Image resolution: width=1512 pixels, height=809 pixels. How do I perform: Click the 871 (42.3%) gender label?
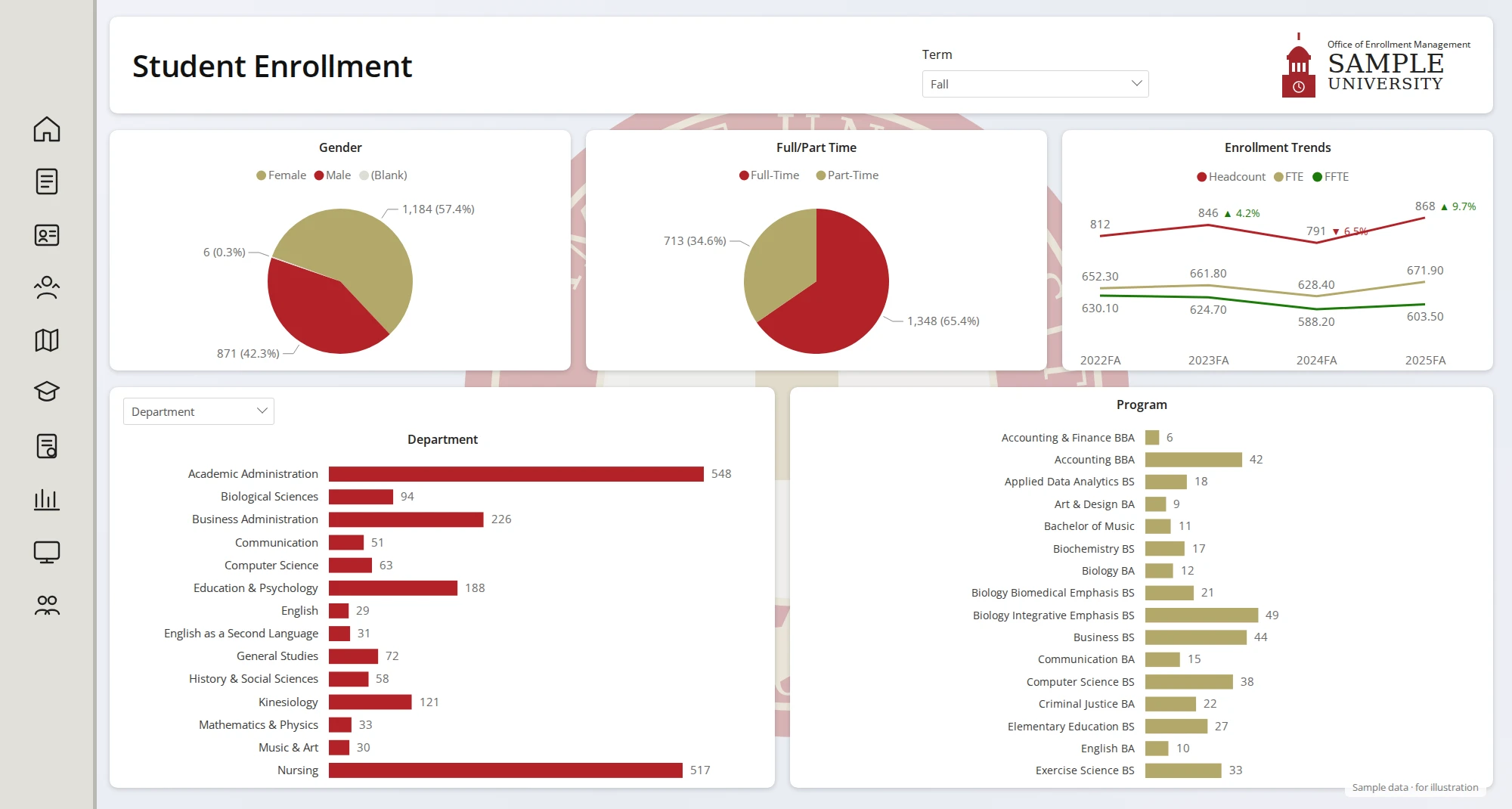point(248,354)
